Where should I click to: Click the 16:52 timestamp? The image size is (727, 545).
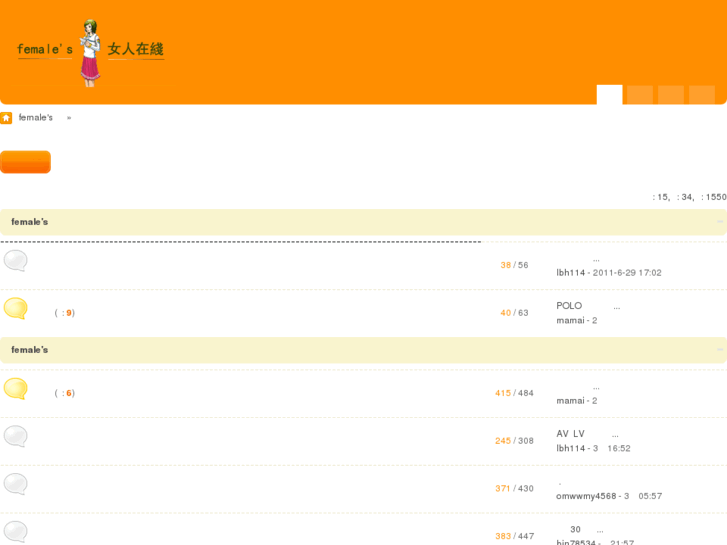pyautogui.click(x=619, y=449)
